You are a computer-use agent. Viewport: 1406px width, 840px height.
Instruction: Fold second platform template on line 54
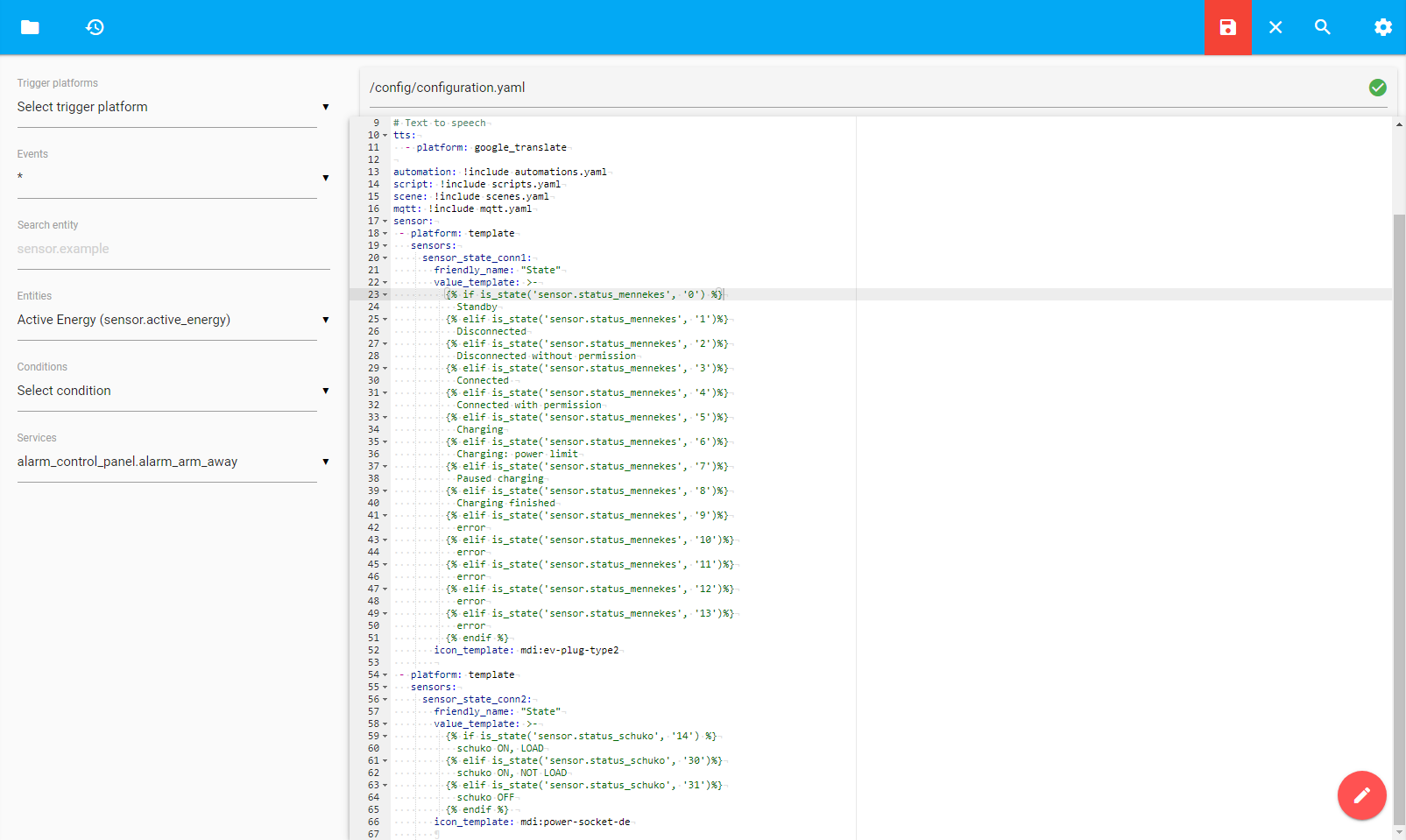[x=385, y=675]
